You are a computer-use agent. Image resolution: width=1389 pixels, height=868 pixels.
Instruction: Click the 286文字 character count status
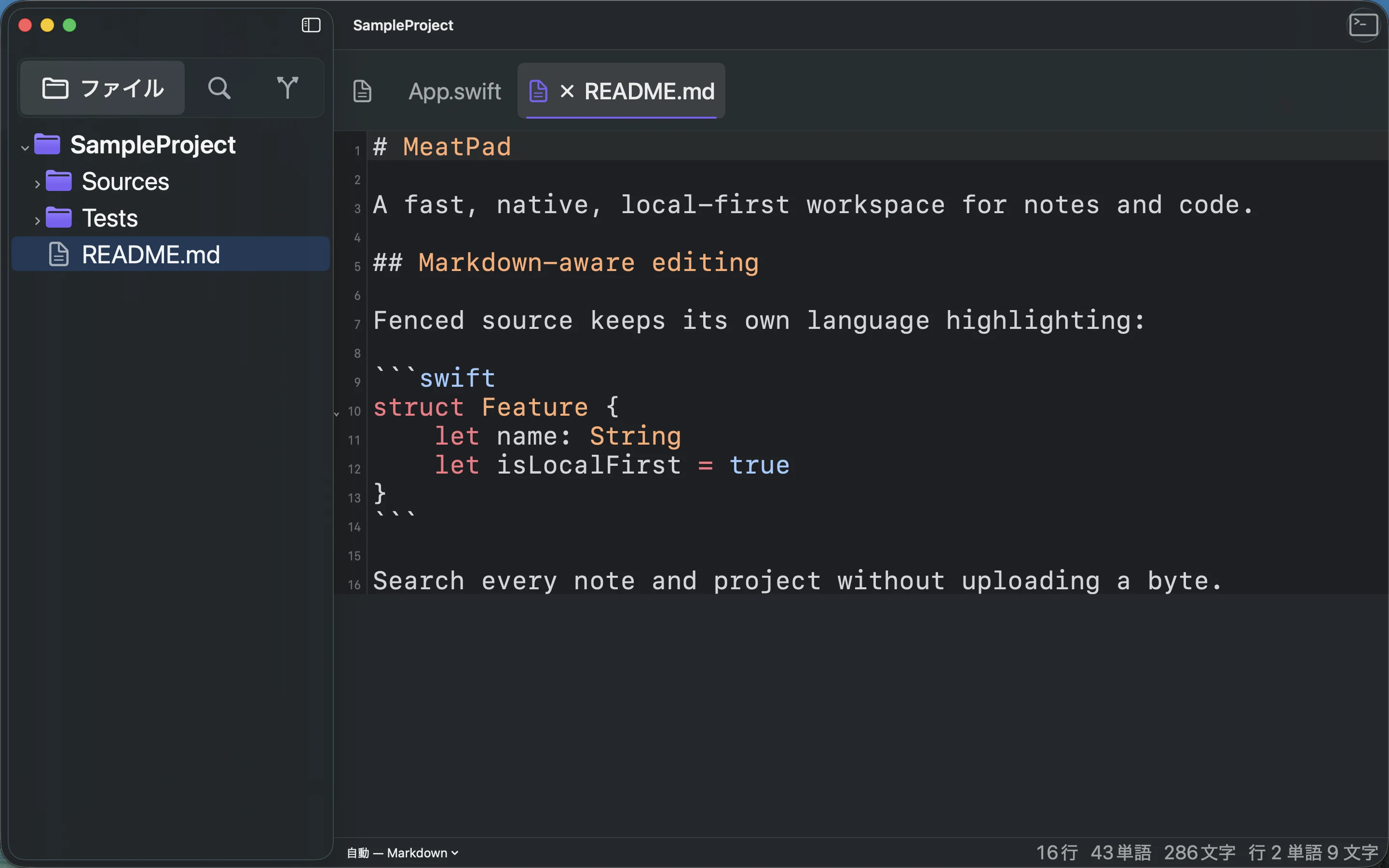[x=1199, y=853]
